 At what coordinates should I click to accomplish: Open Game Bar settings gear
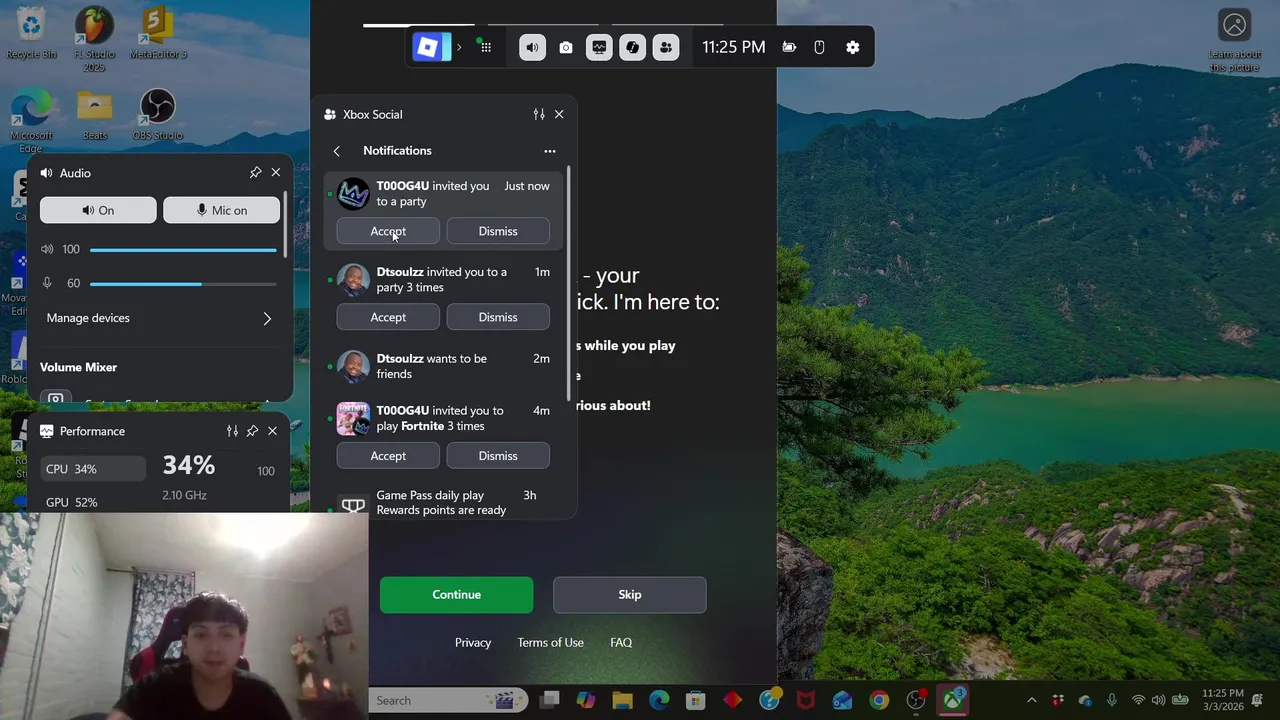[x=853, y=47]
